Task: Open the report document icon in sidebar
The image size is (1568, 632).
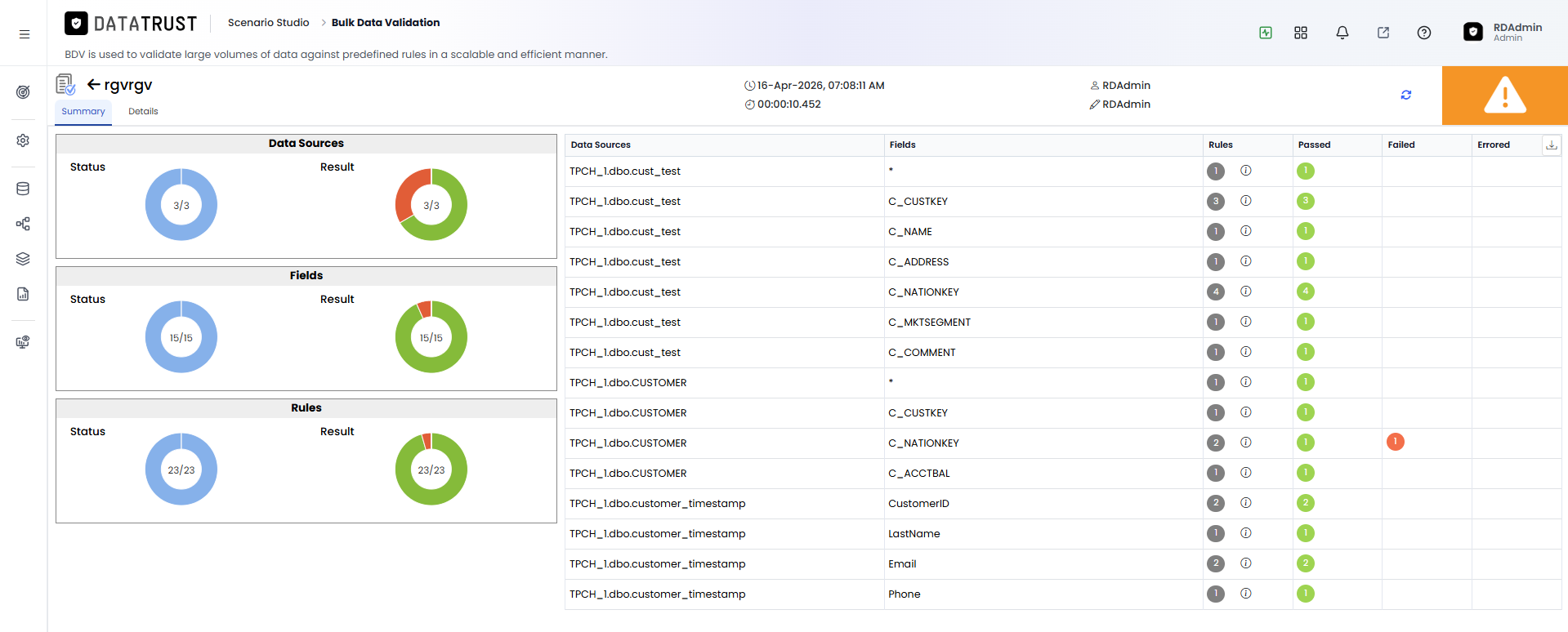Action: click(23, 294)
